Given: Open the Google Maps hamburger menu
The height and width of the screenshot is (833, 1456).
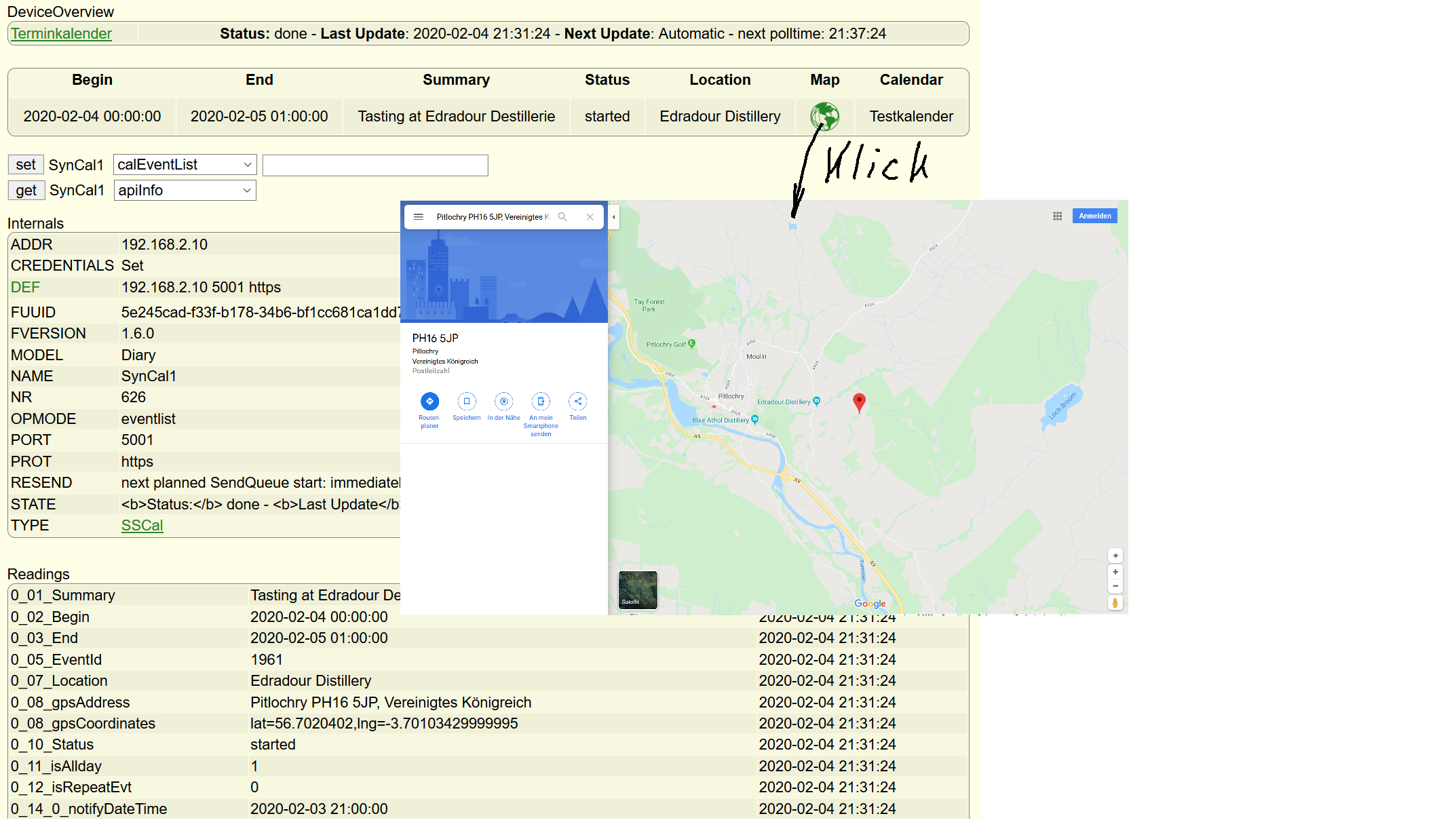Looking at the screenshot, I should [x=419, y=217].
